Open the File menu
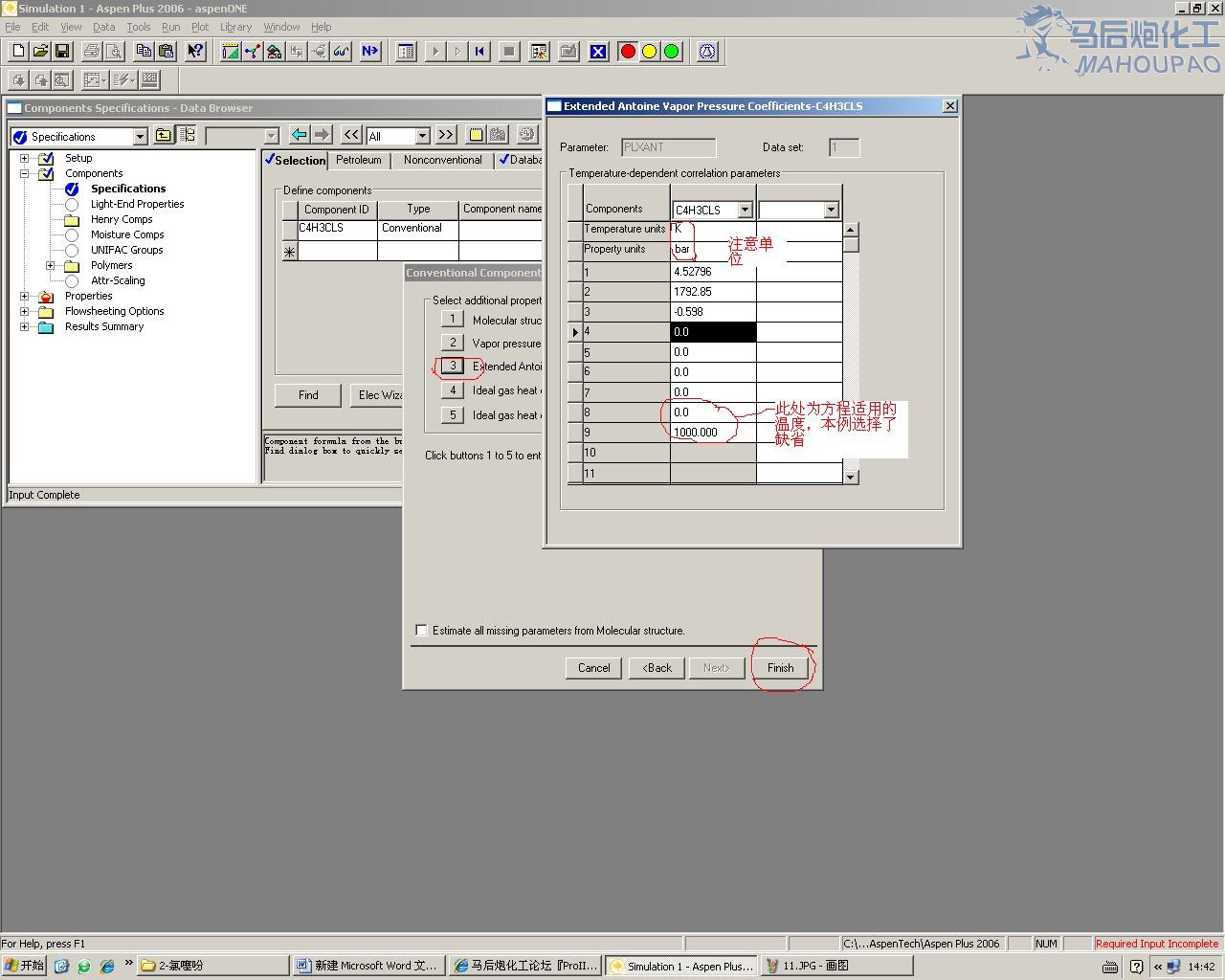 [12, 27]
